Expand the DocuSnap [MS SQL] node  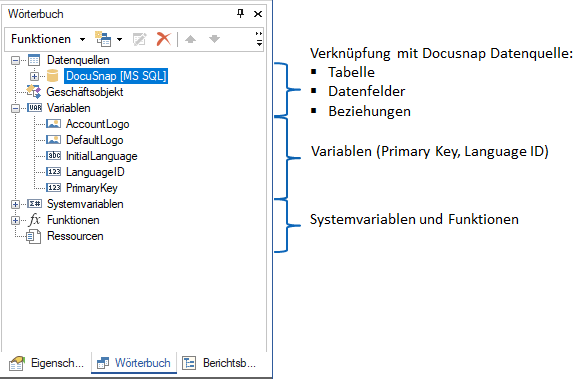(34, 76)
